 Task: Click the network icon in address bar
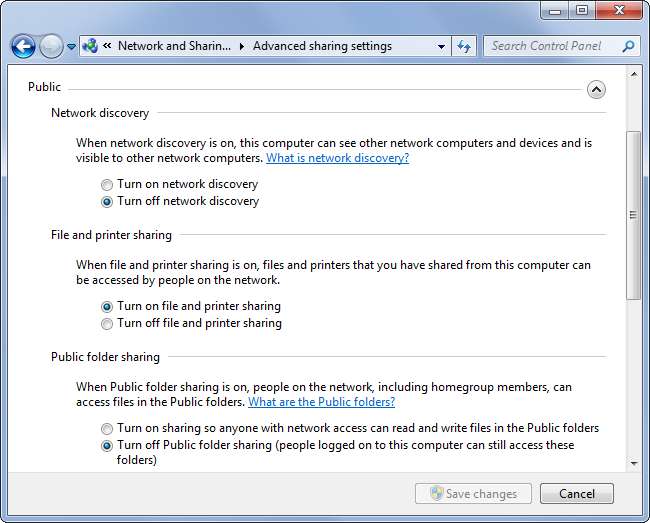(x=90, y=46)
